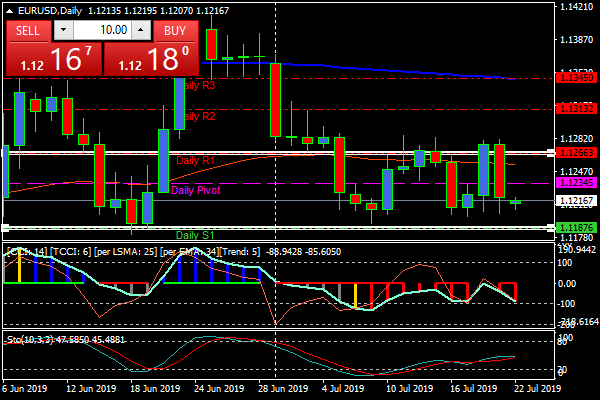Click the 1.14210 price scale value
The width and height of the screenshot is (600, 400).
tap(576, 7)
